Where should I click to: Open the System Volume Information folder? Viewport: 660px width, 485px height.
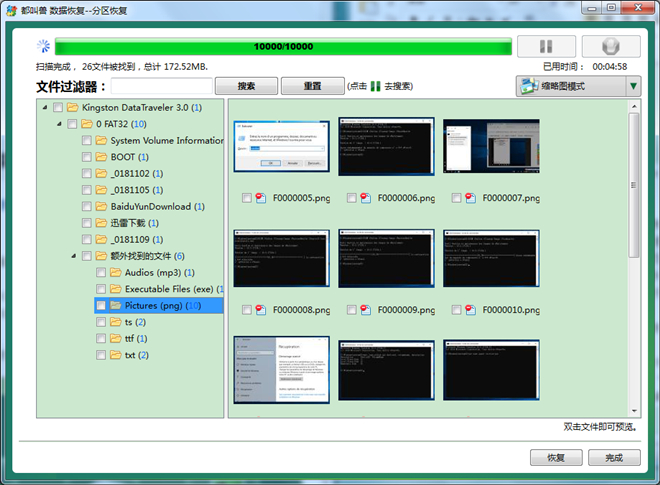[166, 141]
